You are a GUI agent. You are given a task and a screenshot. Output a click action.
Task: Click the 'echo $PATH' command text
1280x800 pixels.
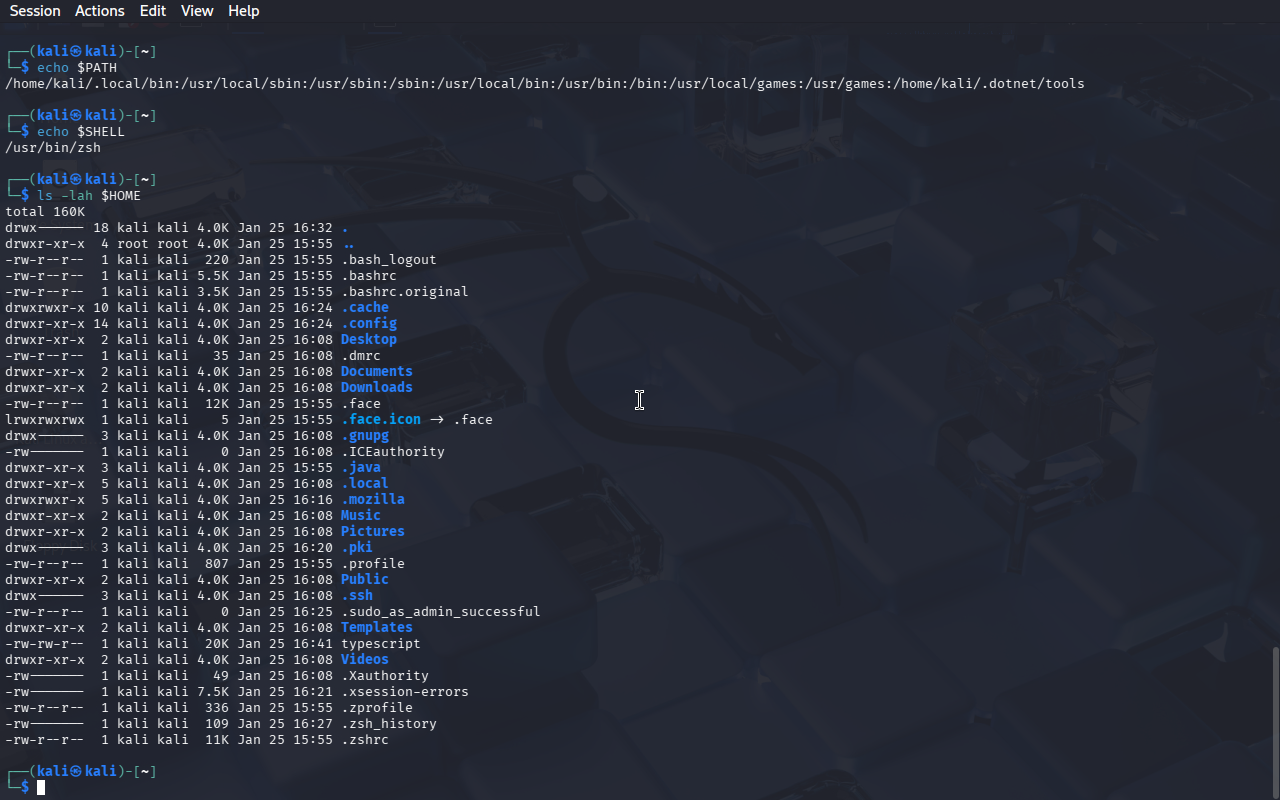click(77, 68)
